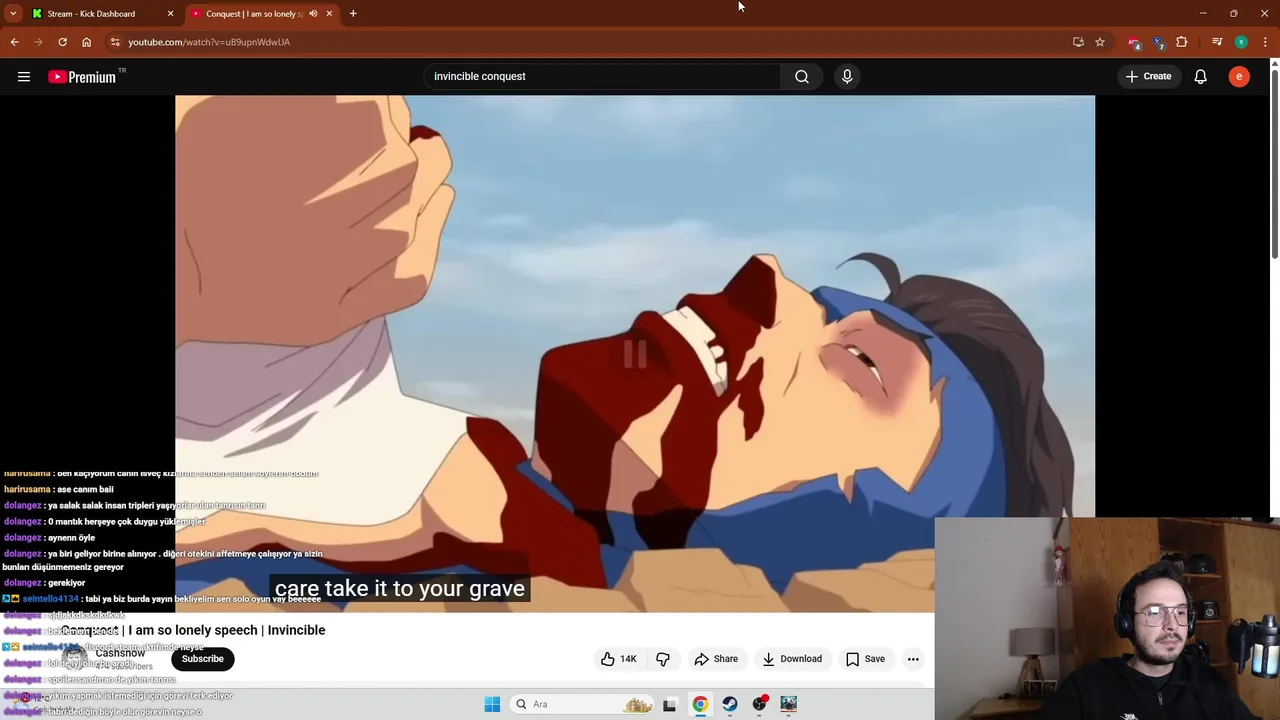1280x720 pixels.
Task: Mute the YouTube tab via speaker icon
Action: pos(313,14)
